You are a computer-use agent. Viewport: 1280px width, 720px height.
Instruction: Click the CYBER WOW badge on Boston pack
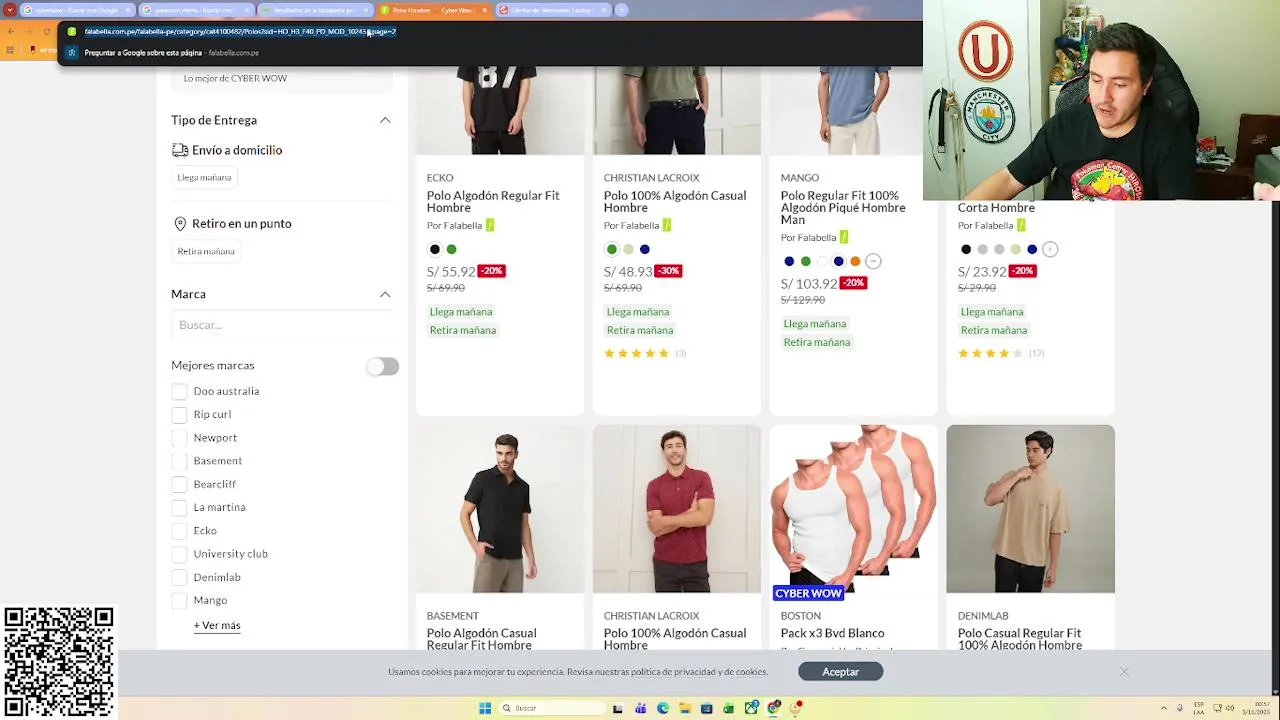point(809,593)
